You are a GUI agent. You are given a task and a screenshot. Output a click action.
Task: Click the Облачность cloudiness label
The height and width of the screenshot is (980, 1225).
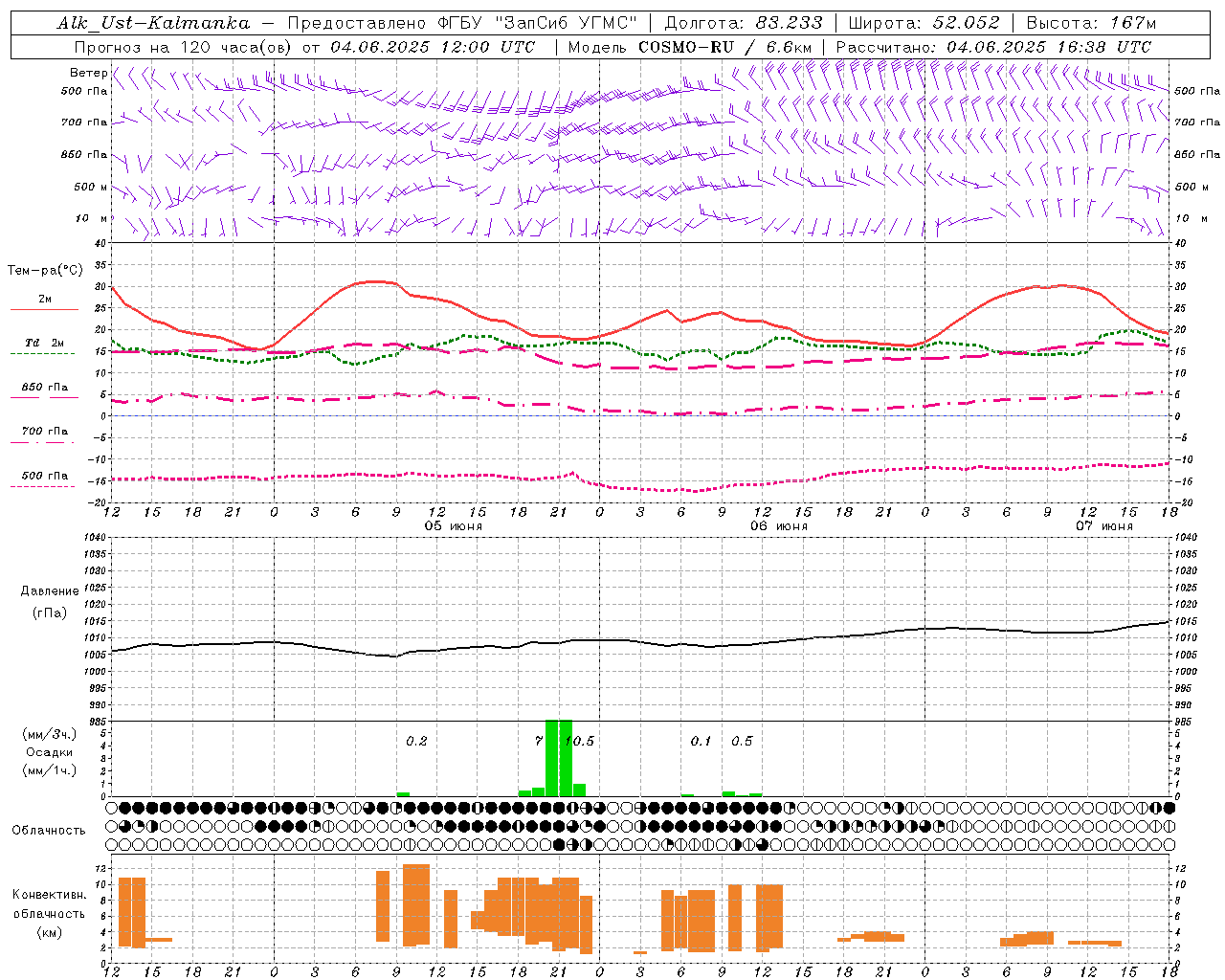tap(49, 830)
